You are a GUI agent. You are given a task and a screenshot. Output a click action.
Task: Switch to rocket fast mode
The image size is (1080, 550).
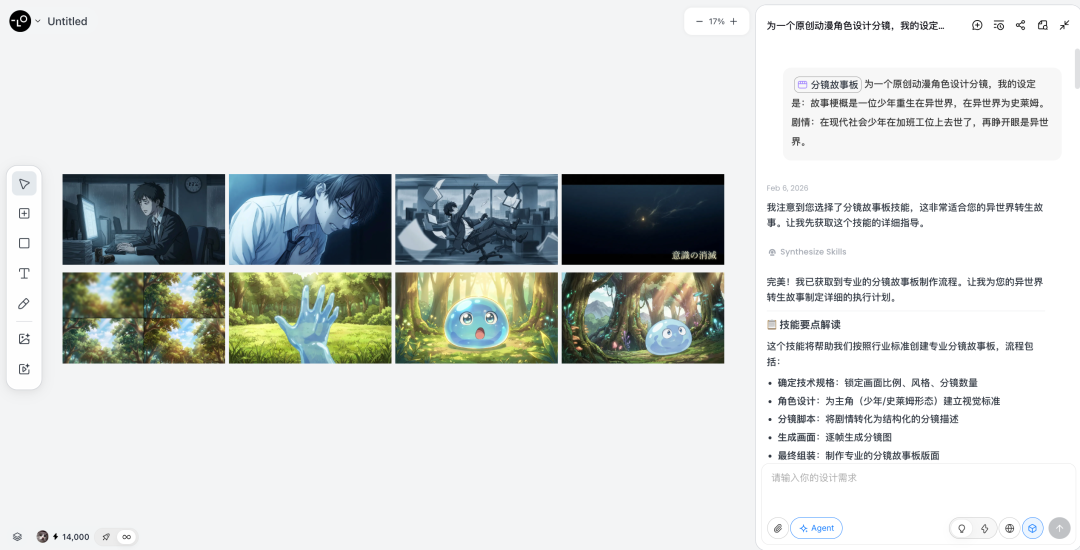click(106, 537)
